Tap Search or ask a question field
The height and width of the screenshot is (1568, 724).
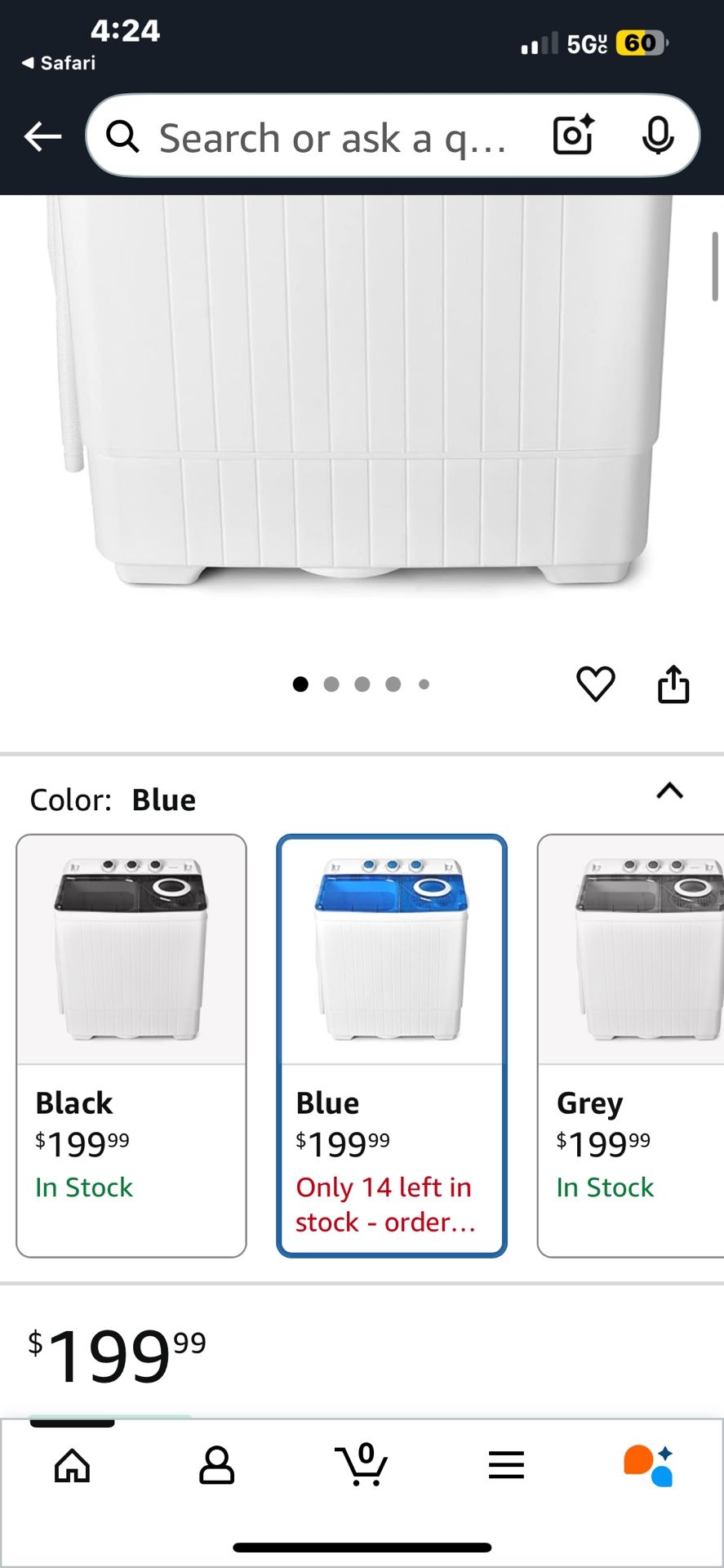click(x=333, y=137)
